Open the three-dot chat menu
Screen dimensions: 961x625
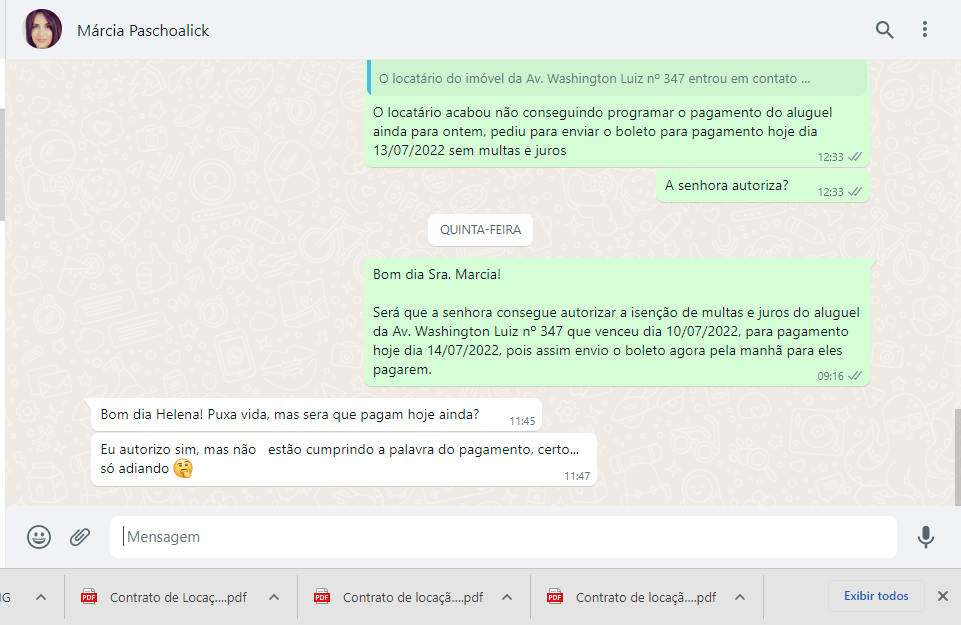pyautogui.click(x=925, y=30)
